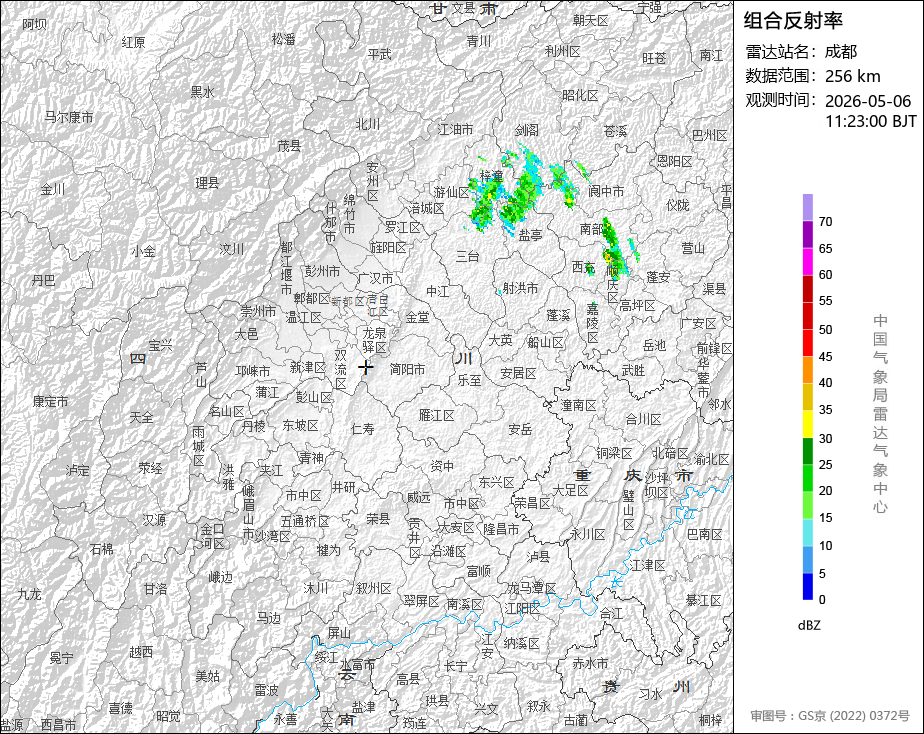Click the dBZ unit label under the scale
924x734 pixels.
[x=809, y=625]
